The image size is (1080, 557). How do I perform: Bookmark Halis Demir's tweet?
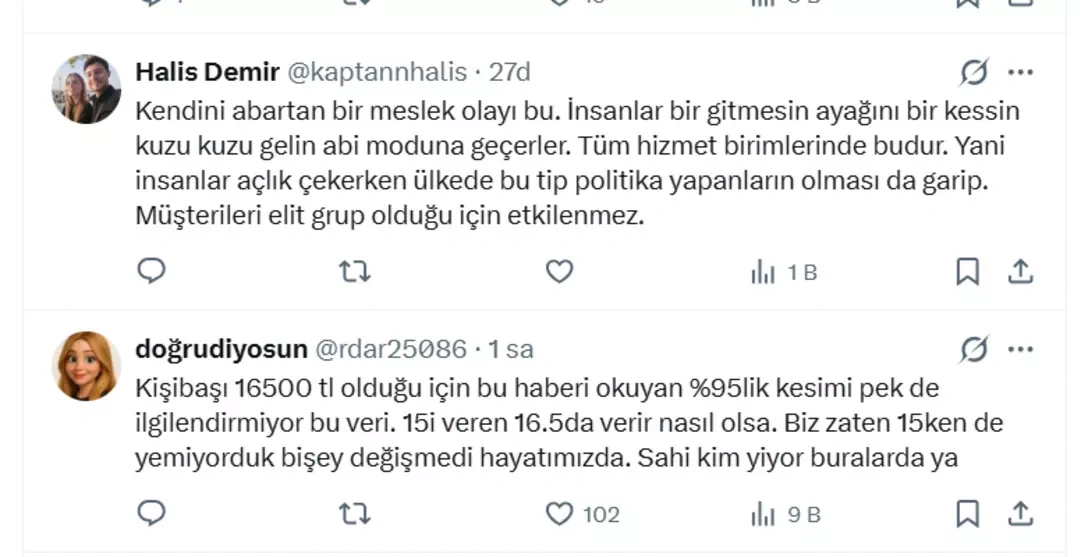967,271
